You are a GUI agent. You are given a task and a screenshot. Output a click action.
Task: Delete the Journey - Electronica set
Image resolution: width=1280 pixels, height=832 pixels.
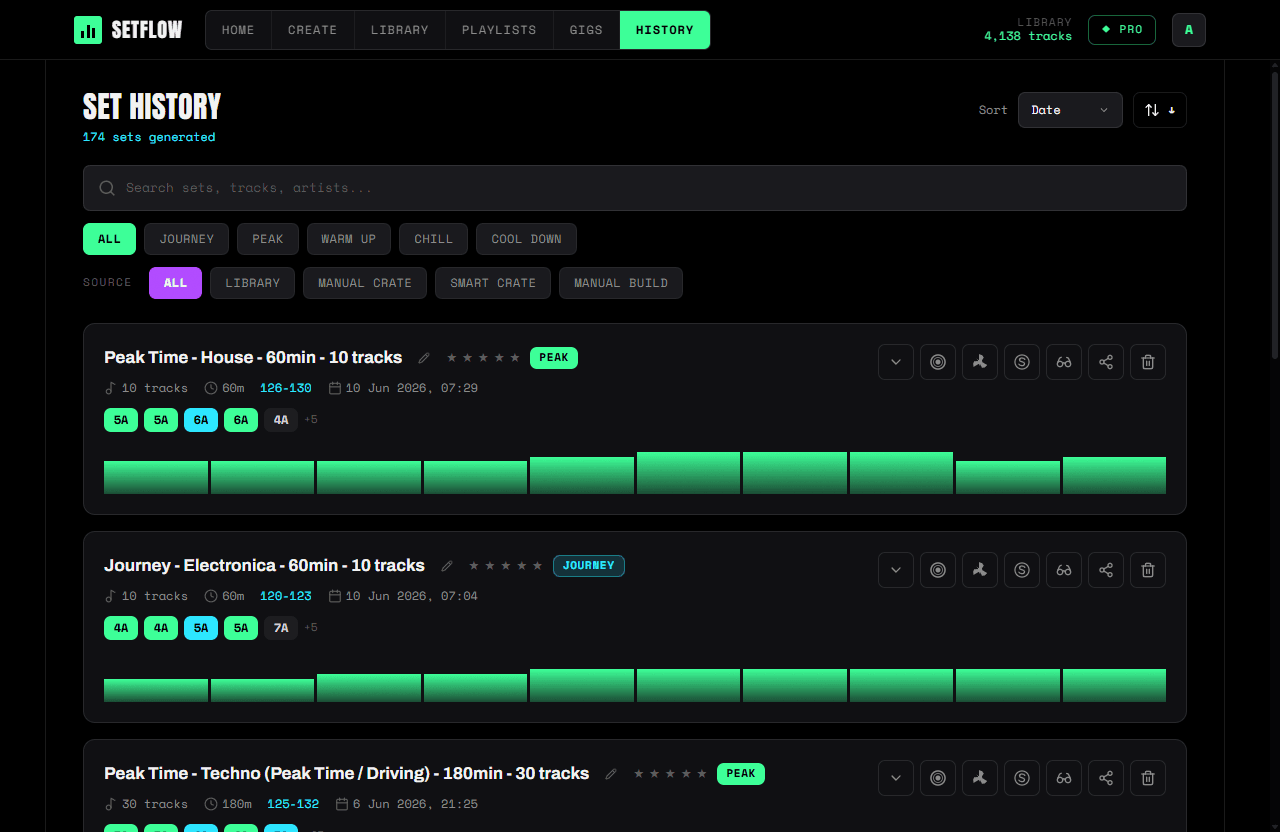tap(1148, 570)
